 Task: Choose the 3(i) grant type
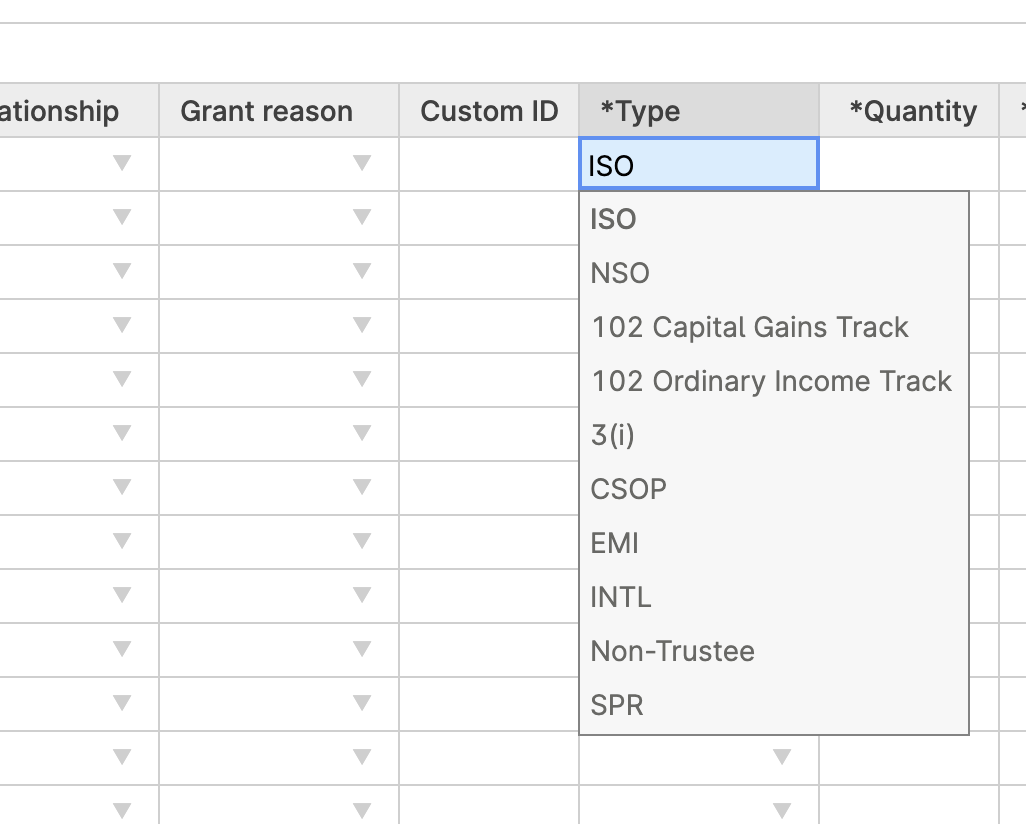click(x=613, y=435)
